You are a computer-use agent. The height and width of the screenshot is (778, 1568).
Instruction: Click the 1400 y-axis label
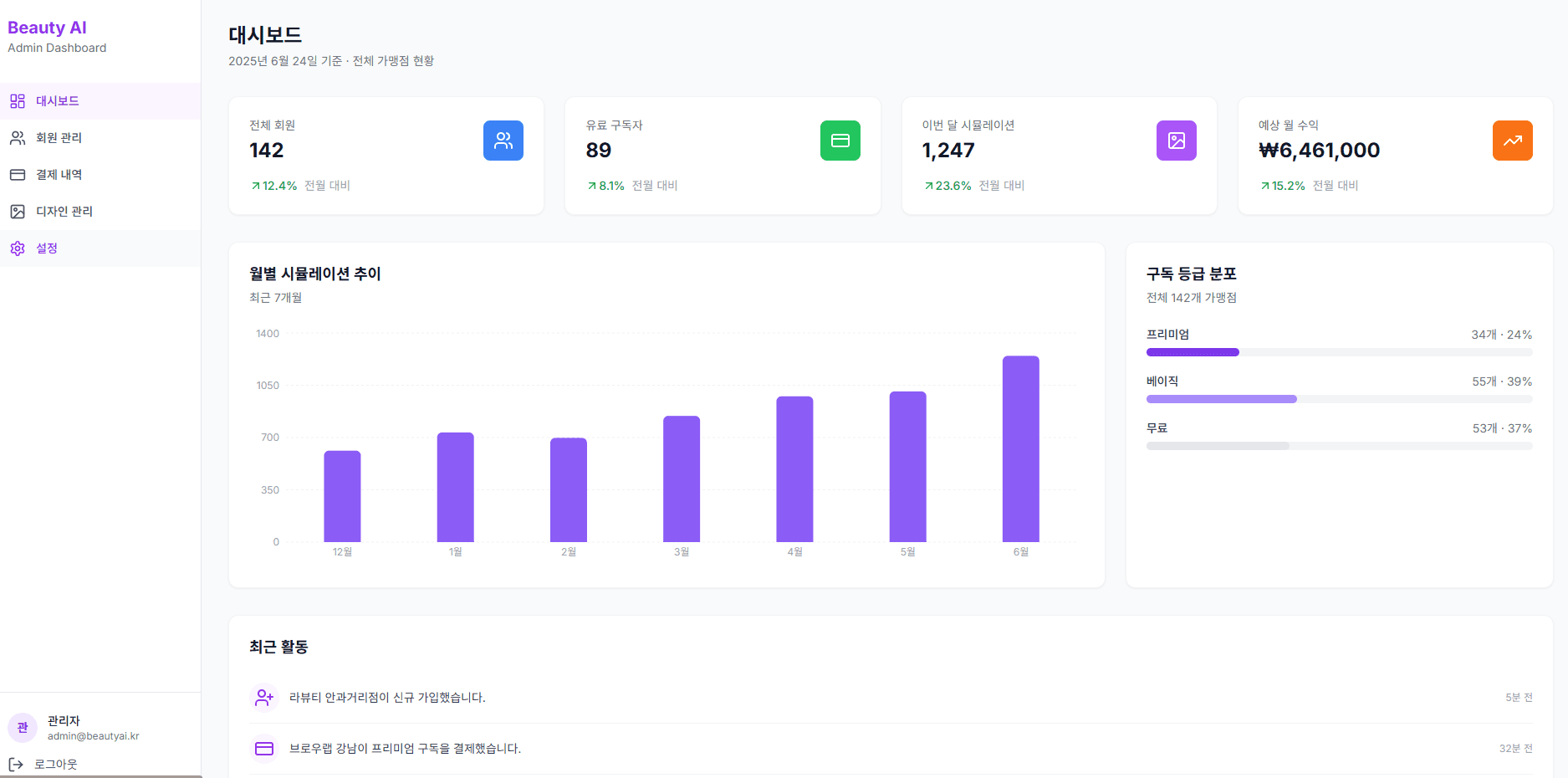[x=268, y=334]
